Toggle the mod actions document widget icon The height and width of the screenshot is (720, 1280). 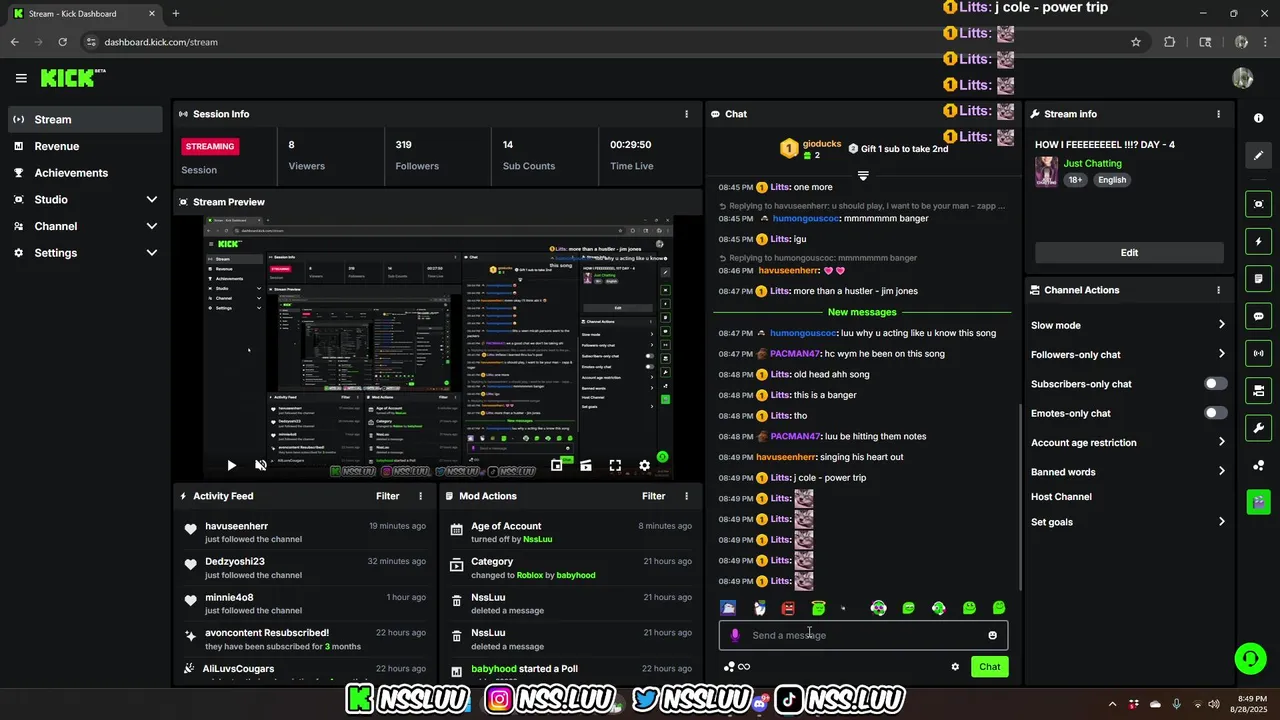(x=1258, y=278)
